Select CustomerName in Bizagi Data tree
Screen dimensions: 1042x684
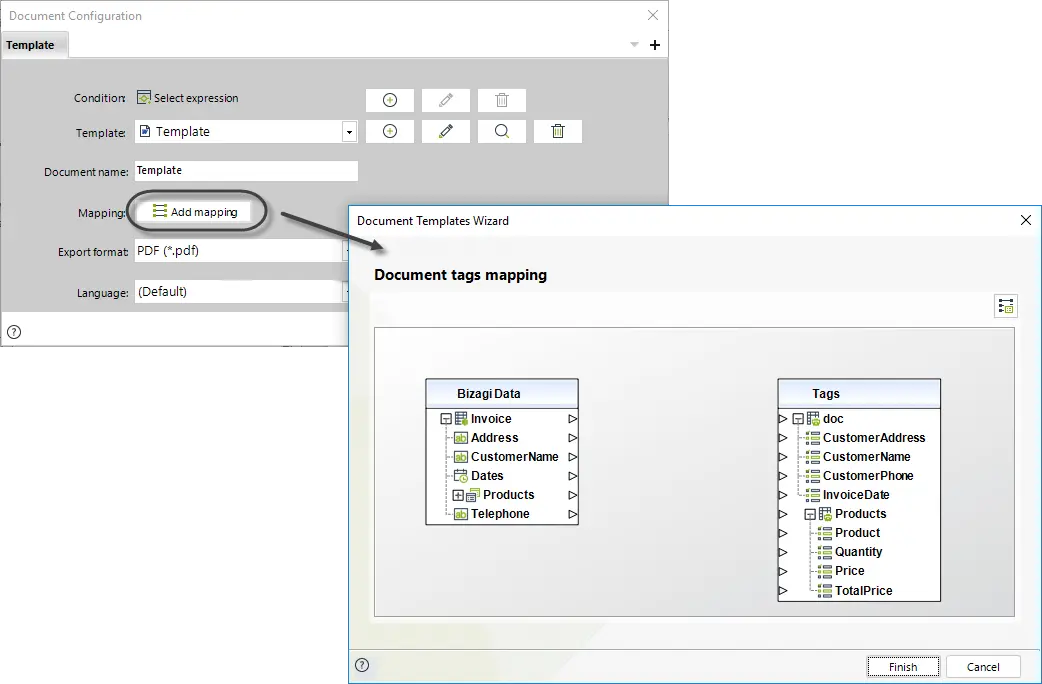pyautogui.click(x=514, y=457)
